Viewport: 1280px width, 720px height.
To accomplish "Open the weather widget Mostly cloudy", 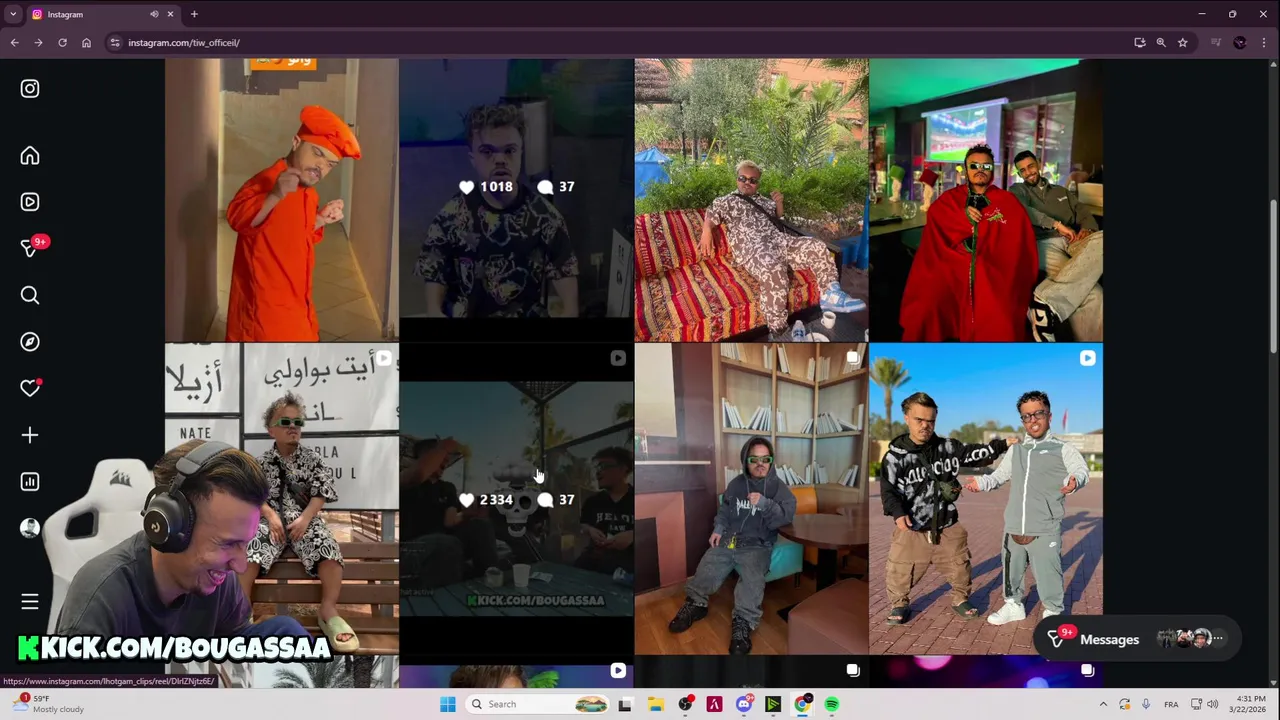I will coord(46,704).
